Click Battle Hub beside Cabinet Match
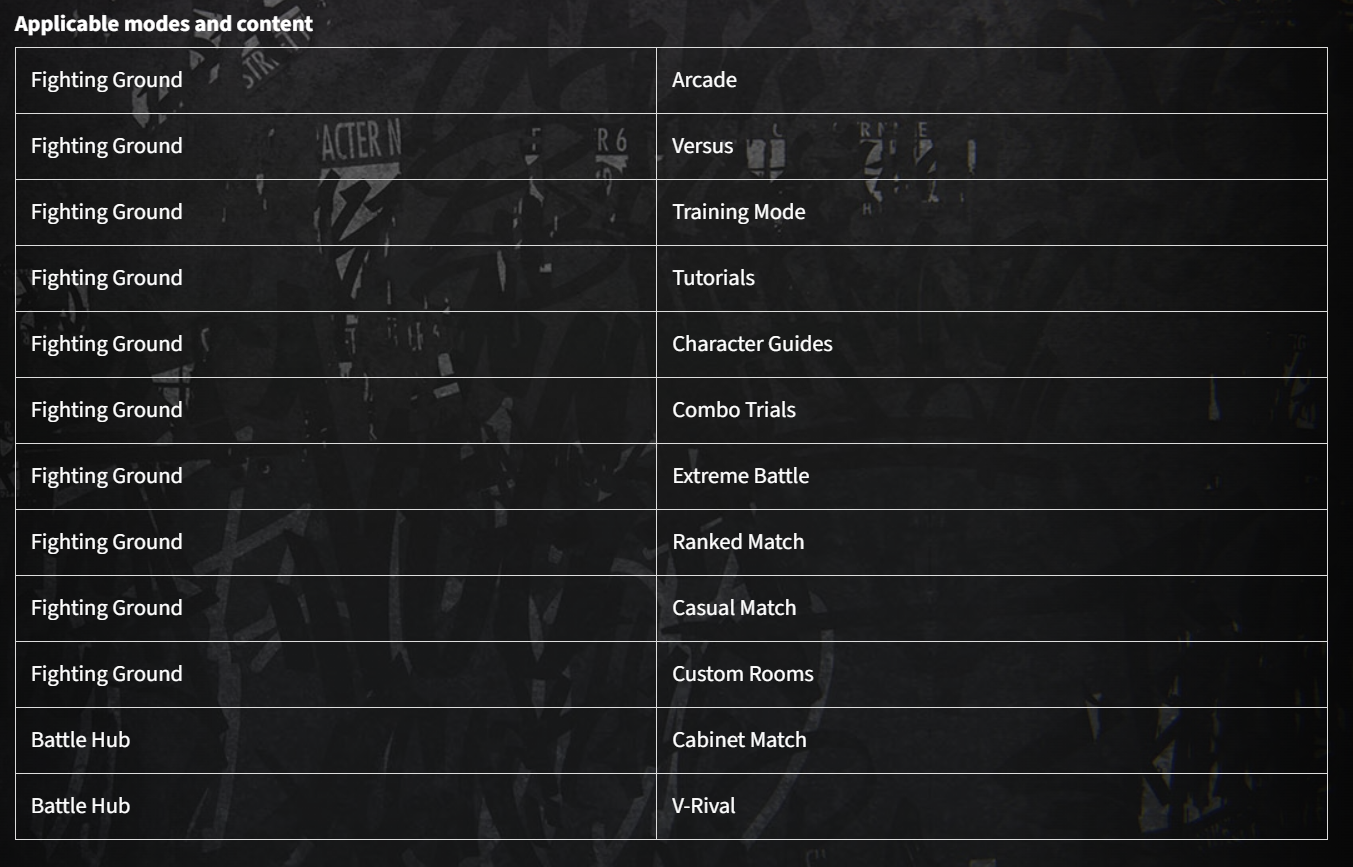Image resolution: width=1353 pixels, height=867 pixels. [80, 740]
